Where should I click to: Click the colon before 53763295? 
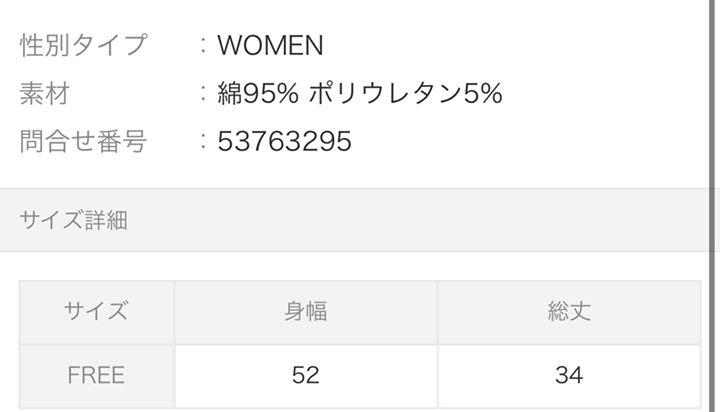203,141
